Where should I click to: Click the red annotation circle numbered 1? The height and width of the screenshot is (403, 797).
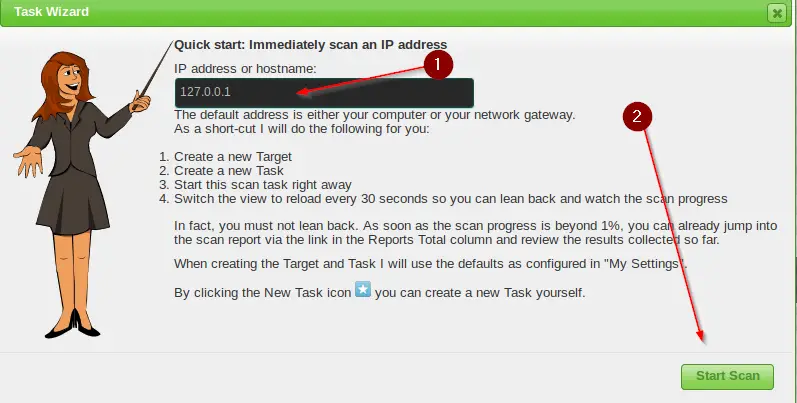coord(438,65)
